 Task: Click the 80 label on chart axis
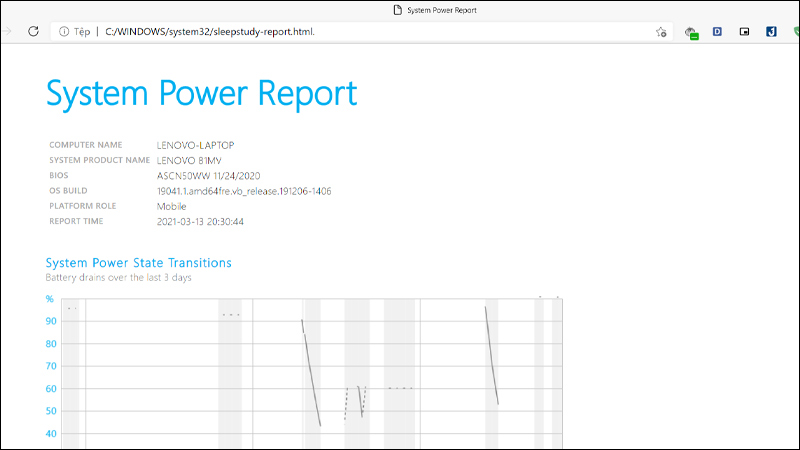click(51, 344)
